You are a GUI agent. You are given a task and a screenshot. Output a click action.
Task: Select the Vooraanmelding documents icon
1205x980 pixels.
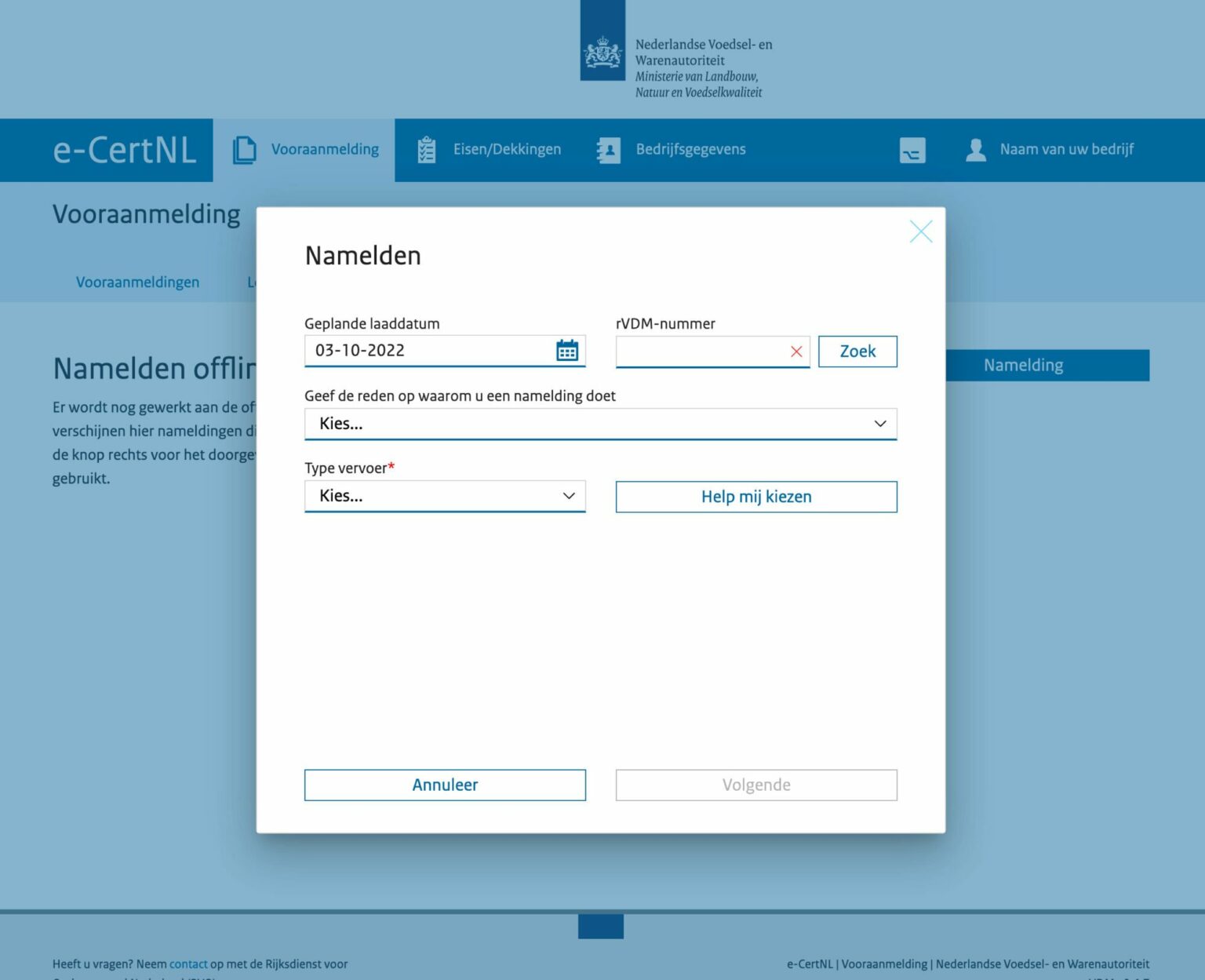tap(245, 149)
